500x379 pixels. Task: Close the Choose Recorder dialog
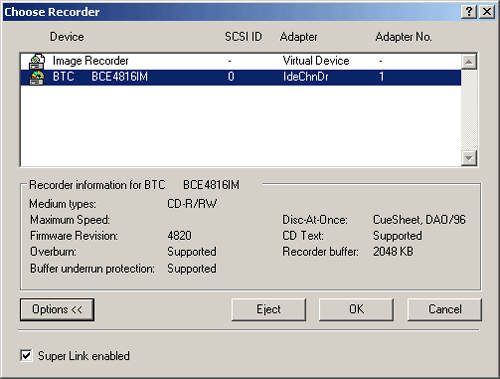(x=487, y=12)
